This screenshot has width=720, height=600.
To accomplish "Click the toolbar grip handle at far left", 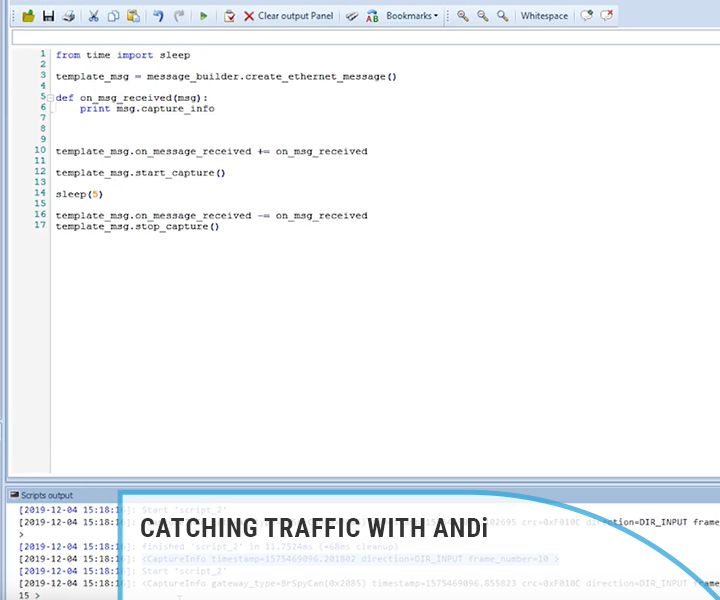I will click(14, 17).
